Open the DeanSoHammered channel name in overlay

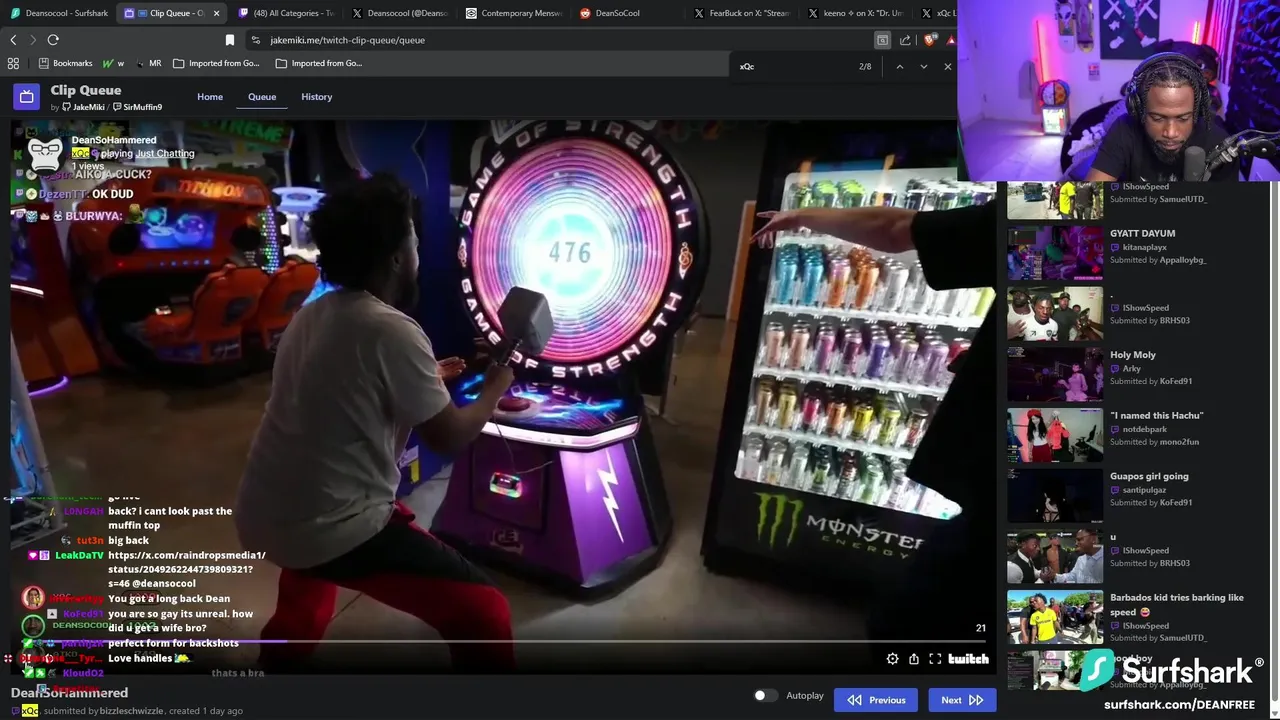tap(114, 140)
